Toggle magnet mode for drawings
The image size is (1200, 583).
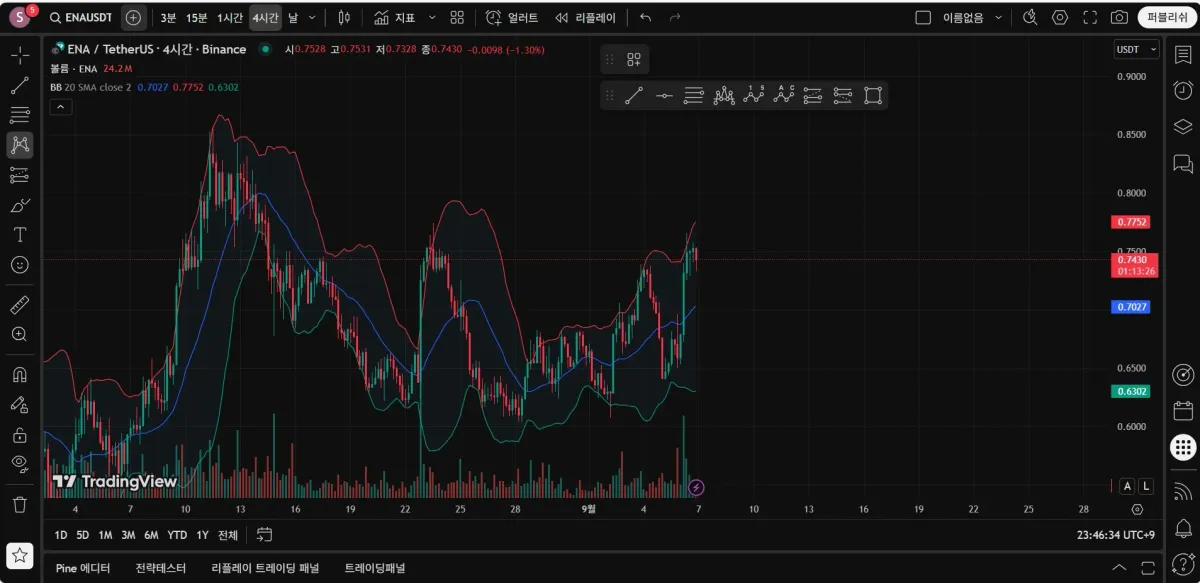click(19, 375)
